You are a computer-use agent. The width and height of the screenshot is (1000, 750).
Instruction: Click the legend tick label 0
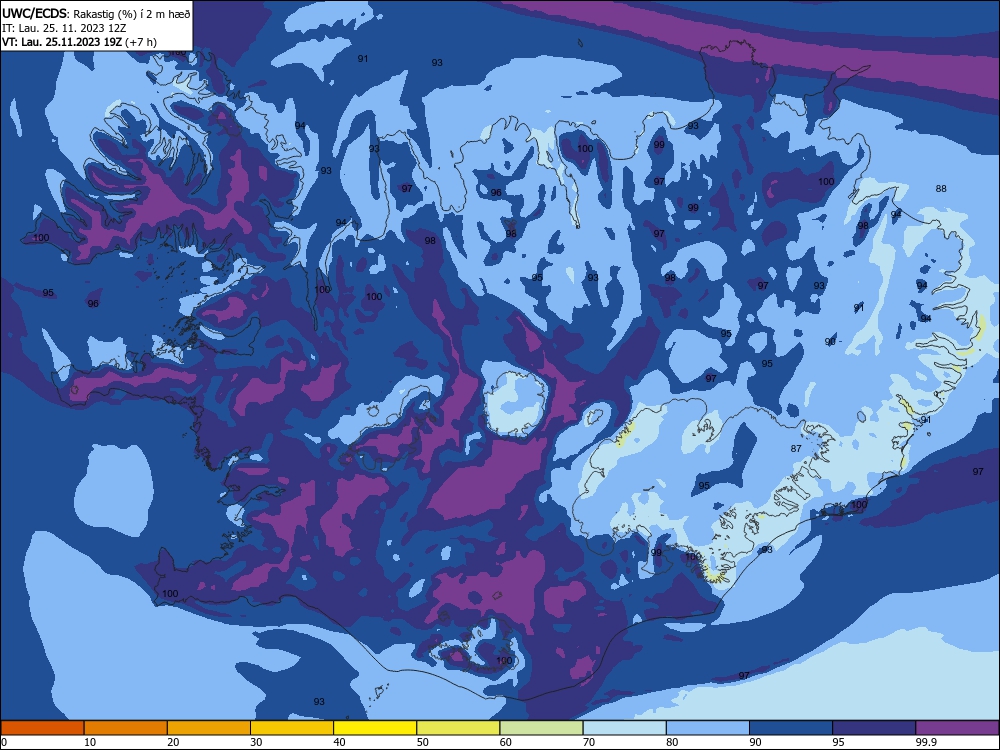4,742
